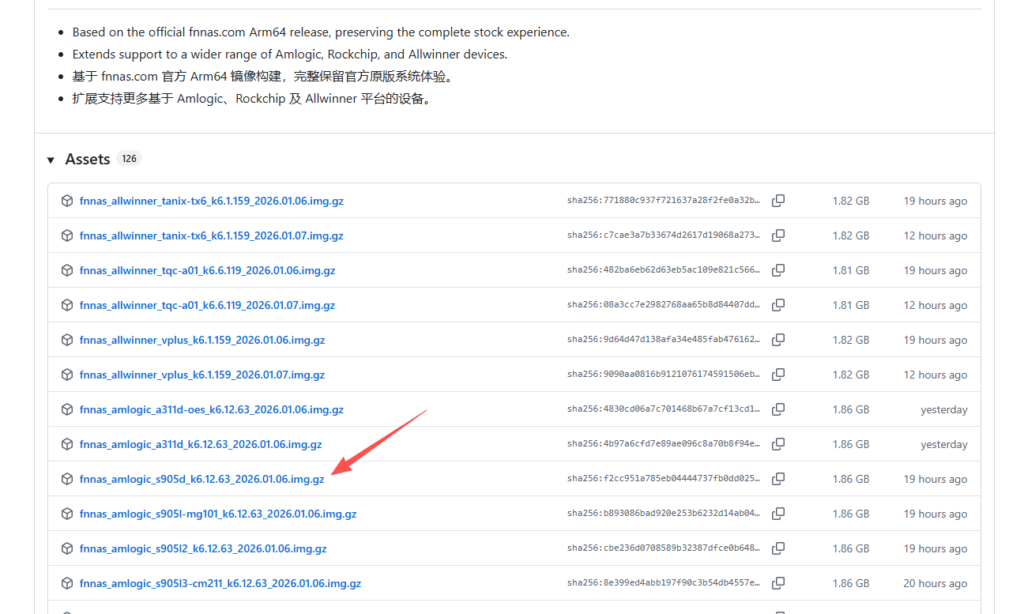Image resolution: width=1024 pixels, height=614 pixels.
Task: Open fnnas_amlogic_s905l3-cm211 image link
Action: 220,583
